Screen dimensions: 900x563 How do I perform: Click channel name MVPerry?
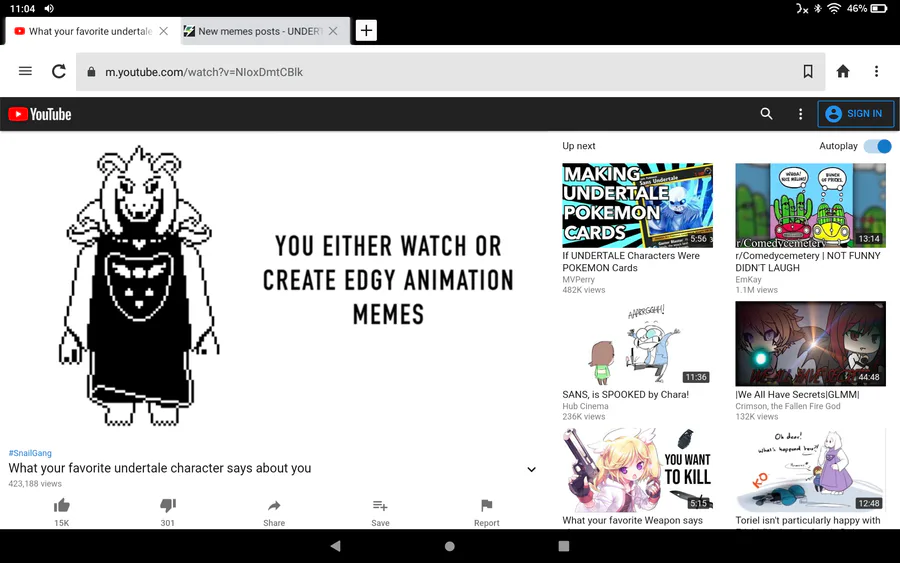(x=579, y=279)
